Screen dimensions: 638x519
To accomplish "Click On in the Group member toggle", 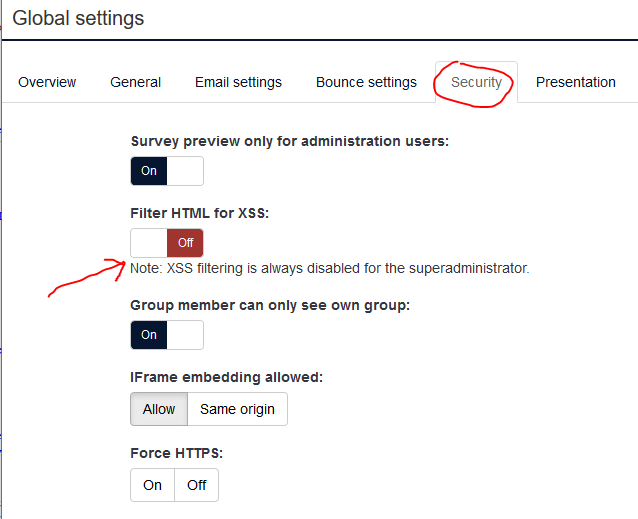I will [149, 335].
